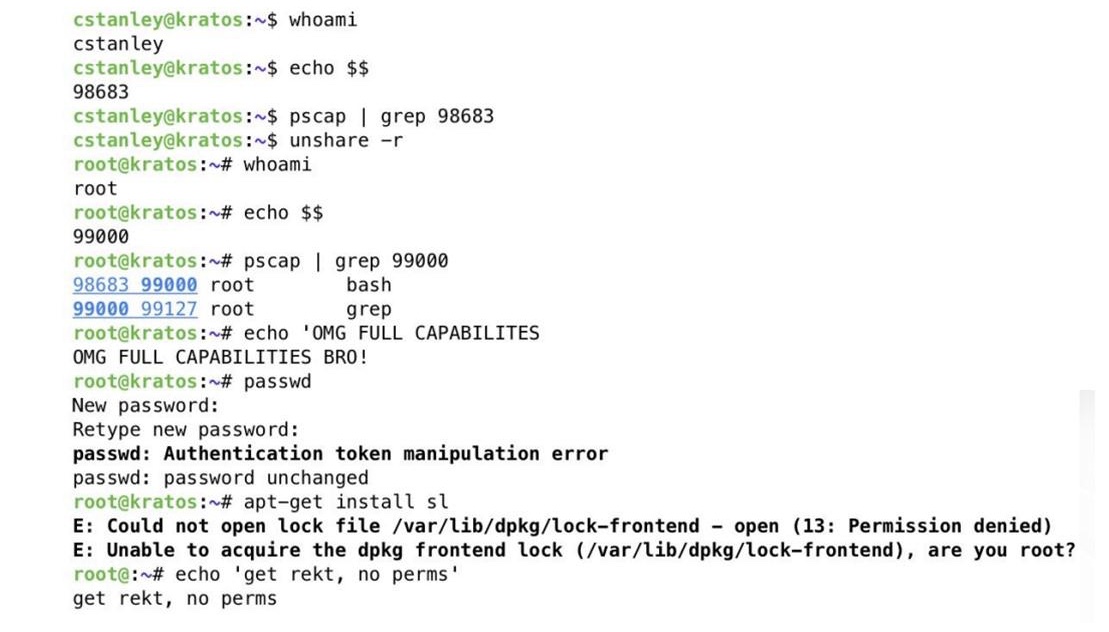Viewport: 1109px width, 632px height.
Task: Click the 'echo $$' command after root prompt
Action: pos(284,213)
